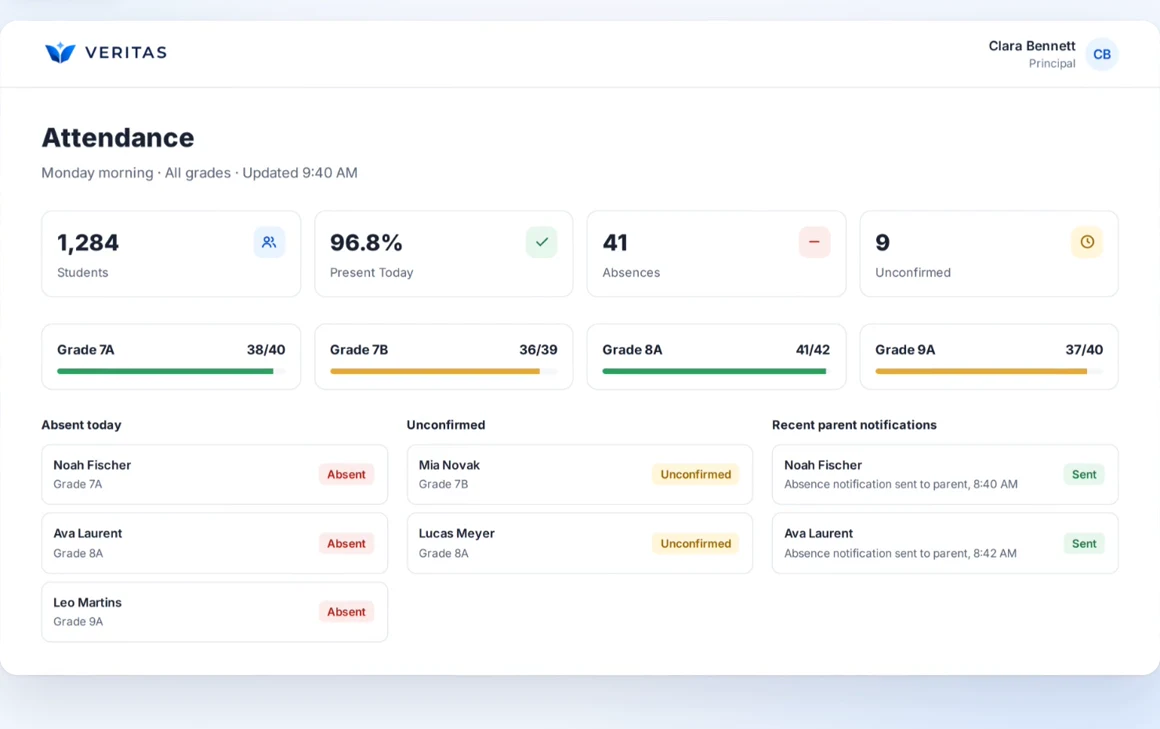
Task: Open Noah Fischer in Absent today list
Action: (215, 474)
